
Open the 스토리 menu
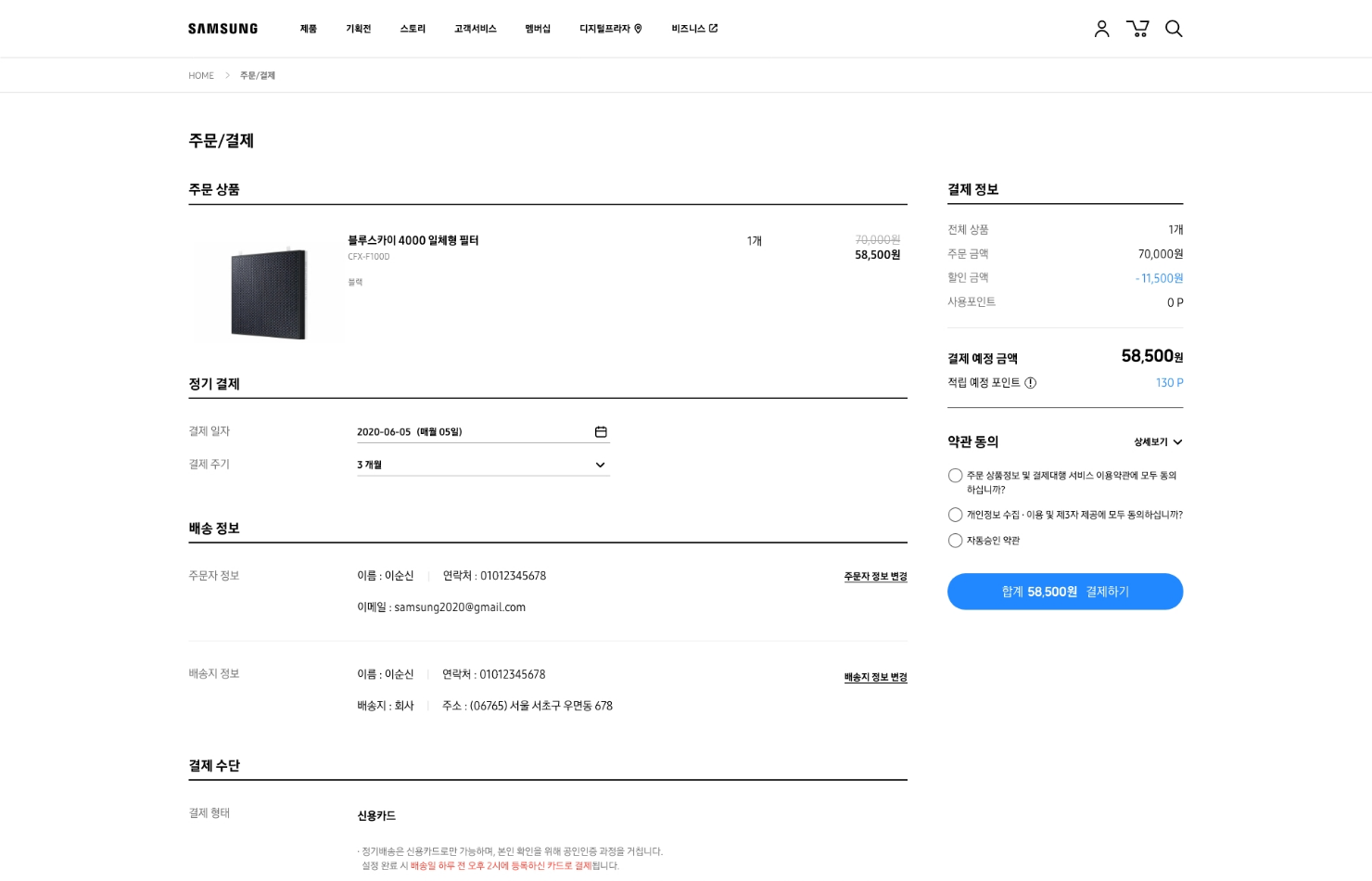point(413,29)
